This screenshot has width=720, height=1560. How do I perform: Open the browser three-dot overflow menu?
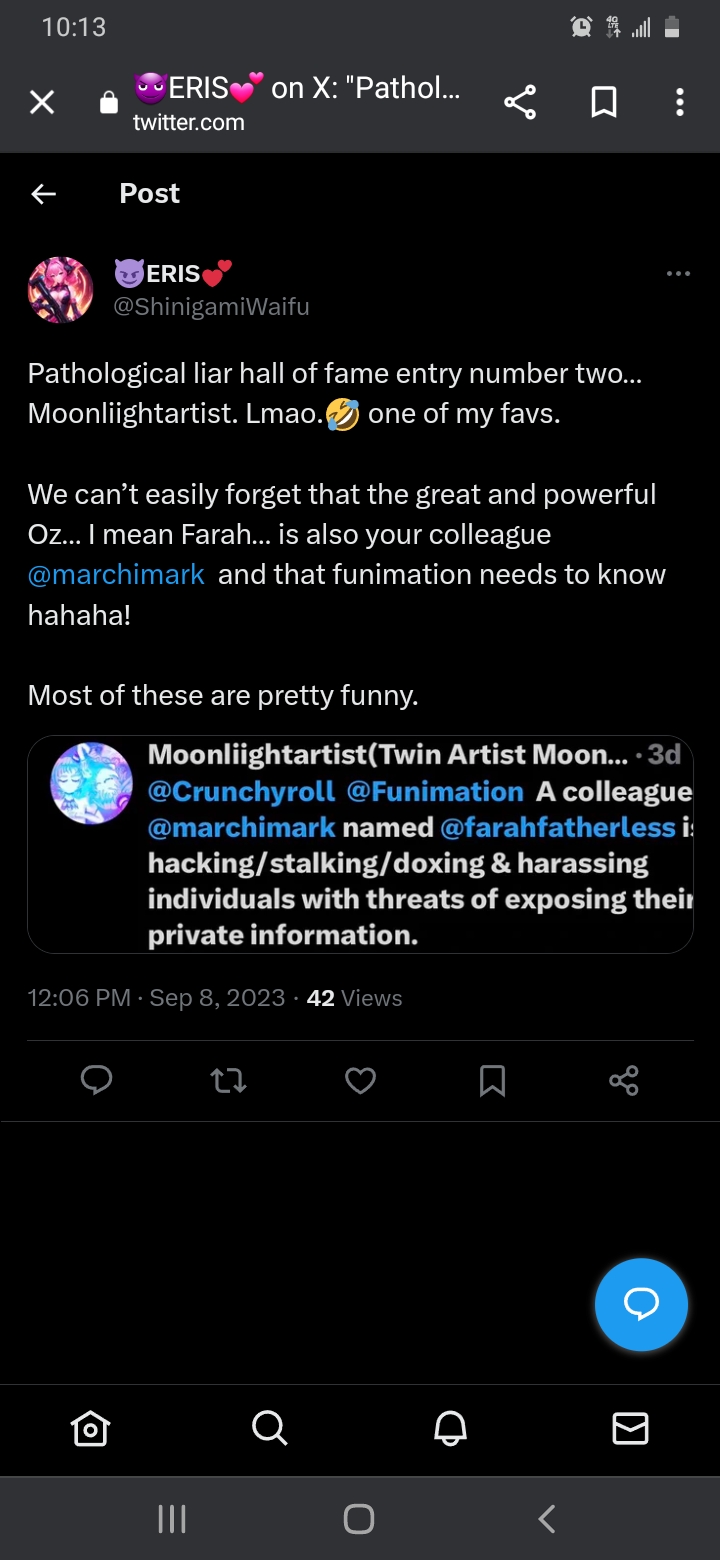click(x=680, y=102)
